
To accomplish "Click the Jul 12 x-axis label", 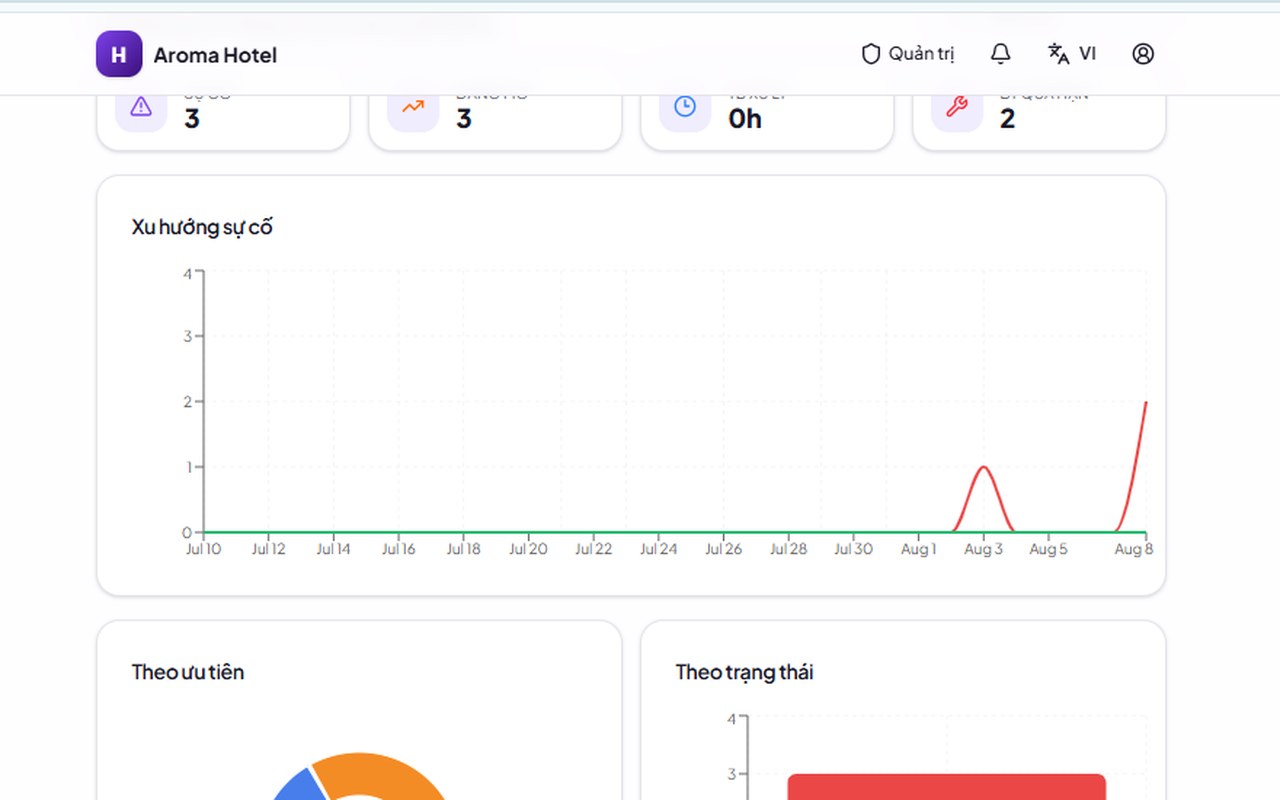I will point(269,549).
